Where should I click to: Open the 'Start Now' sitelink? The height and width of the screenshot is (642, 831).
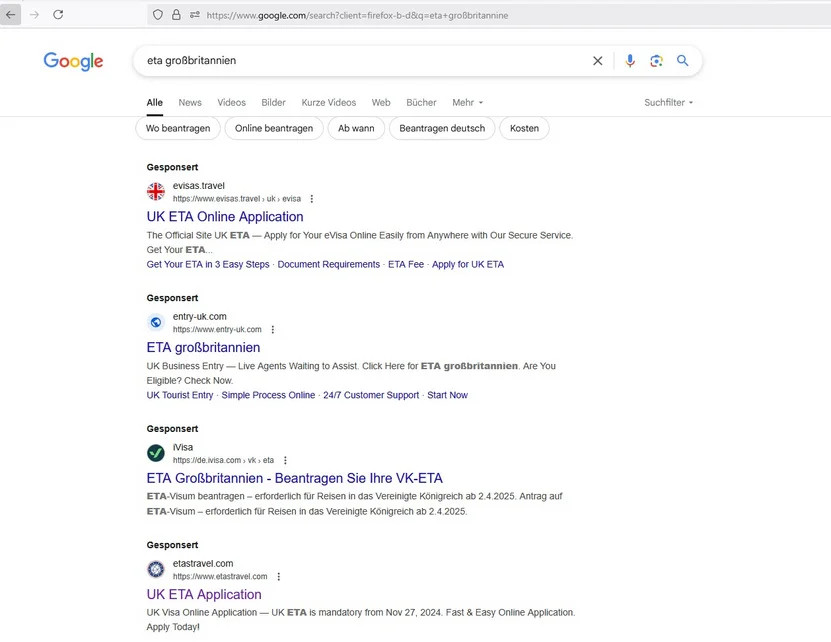click(x=447, y=395)
